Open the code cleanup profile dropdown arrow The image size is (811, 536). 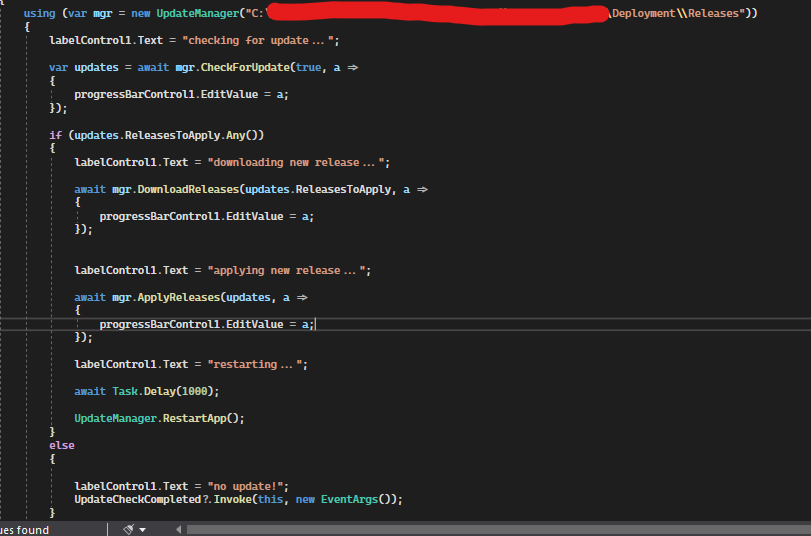(x=142, y=530)
